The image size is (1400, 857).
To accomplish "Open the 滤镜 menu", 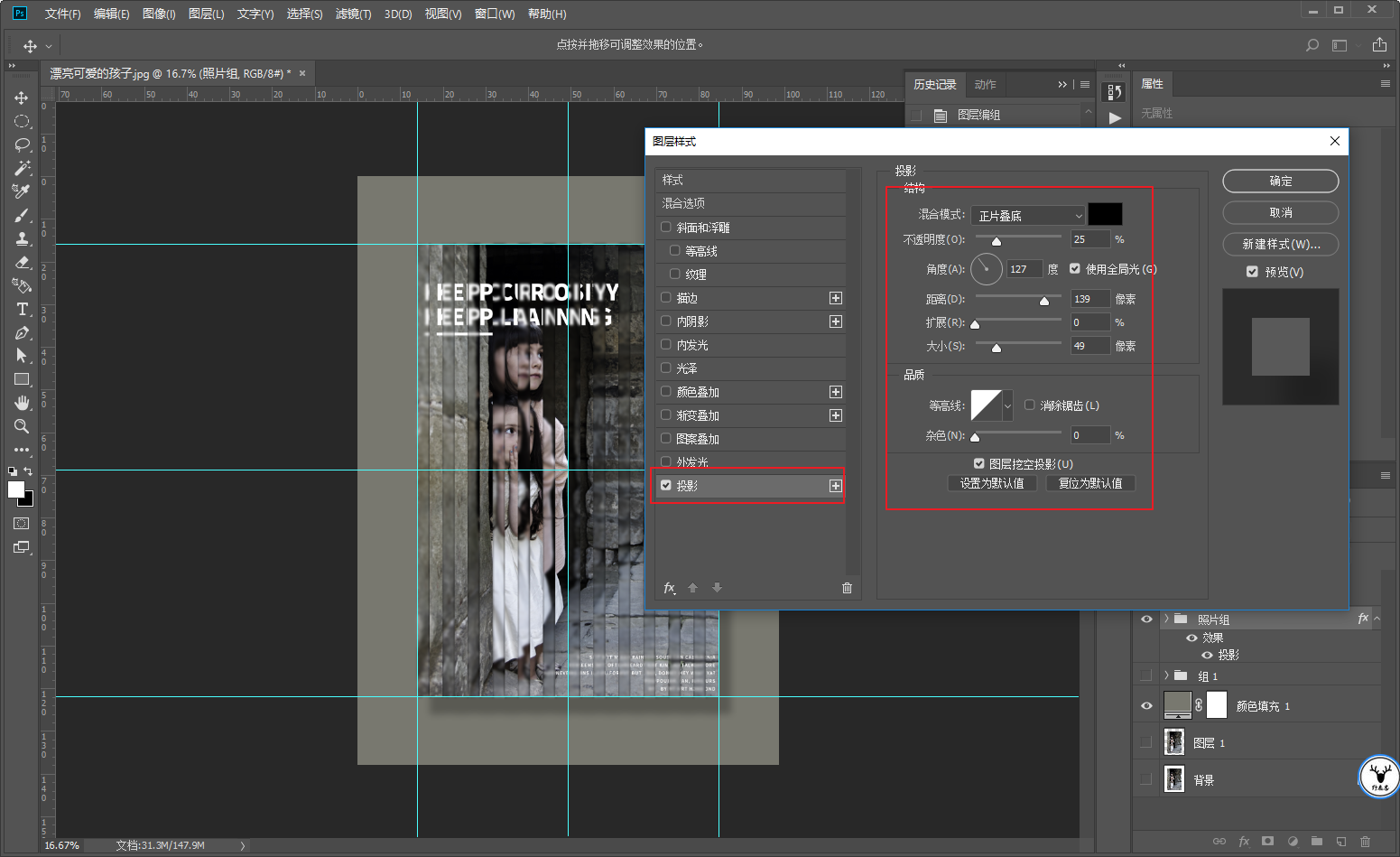I will (353, 14).
